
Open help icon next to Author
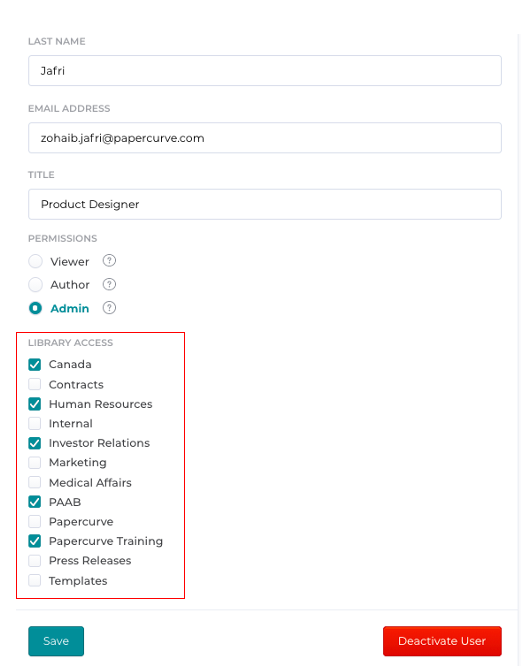point(109,284)
